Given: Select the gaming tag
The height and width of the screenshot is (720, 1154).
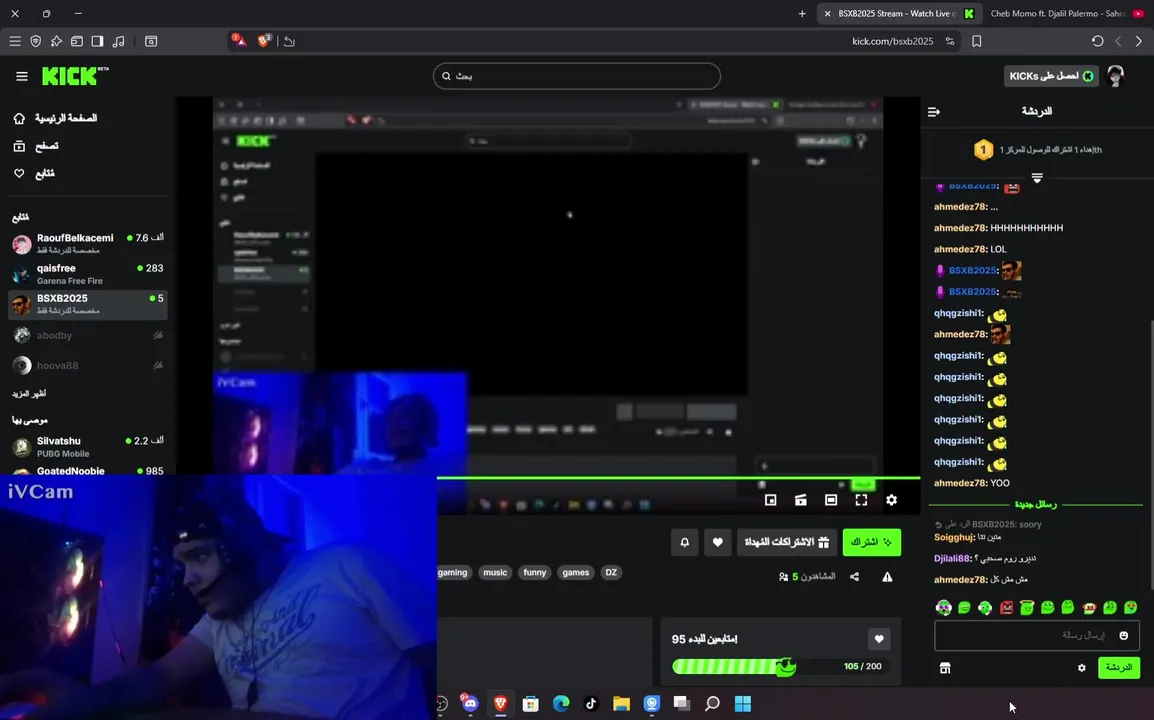Looking at the screenshot, I should [453, 573].
